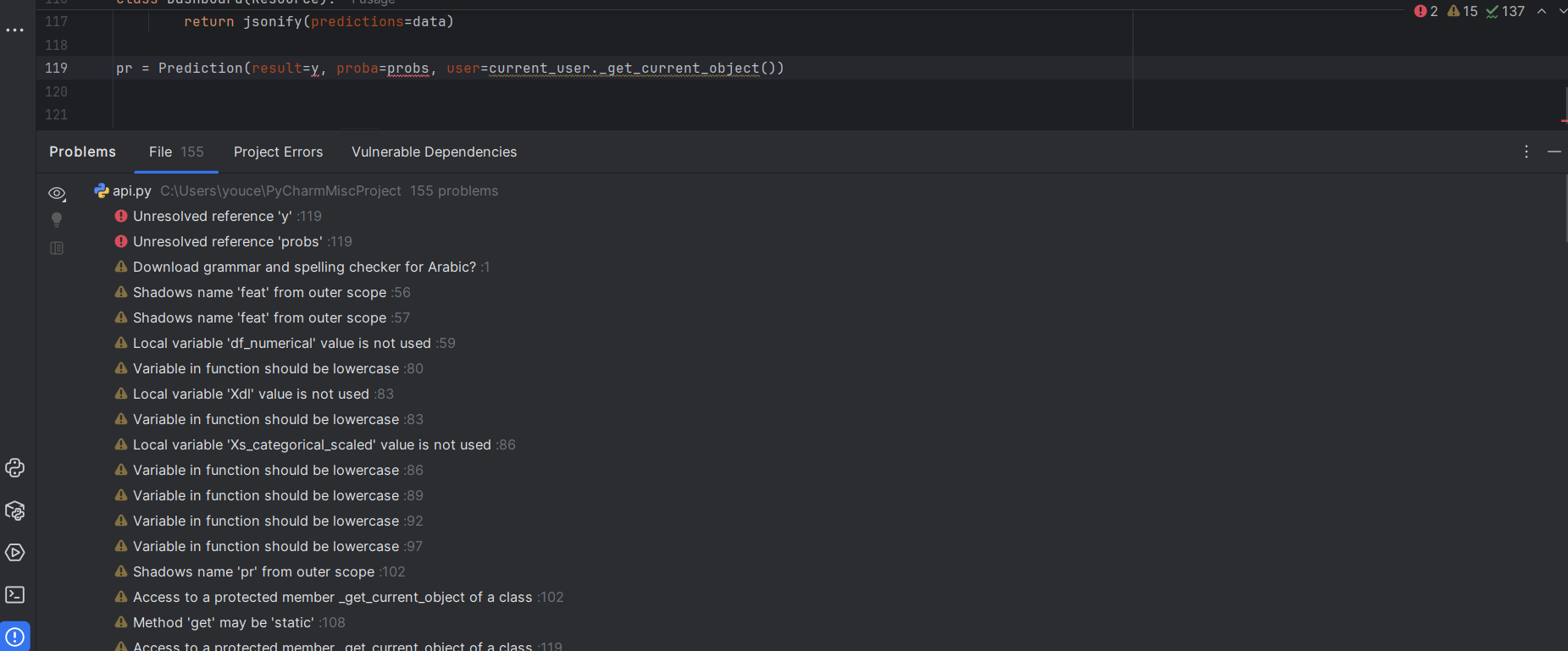
Task: Open the three-dot more tool windows menu
Action: tap(15, 30)
